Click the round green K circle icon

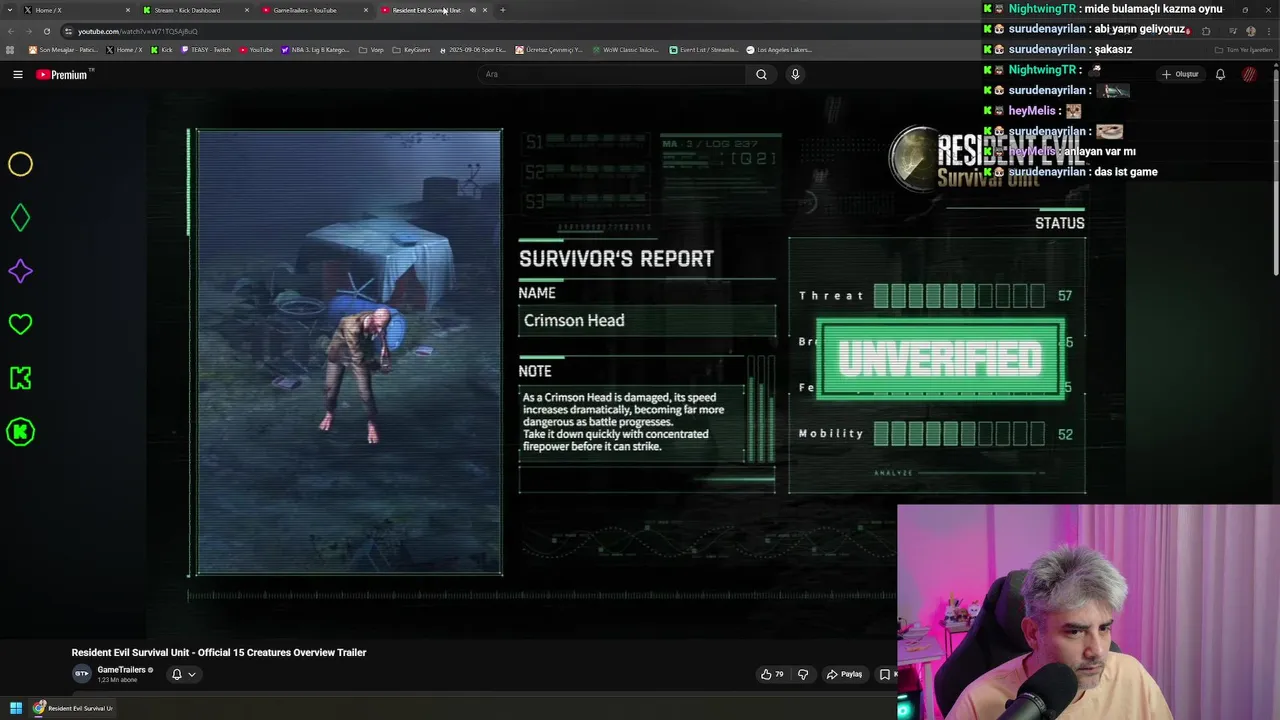pos(20,432)
